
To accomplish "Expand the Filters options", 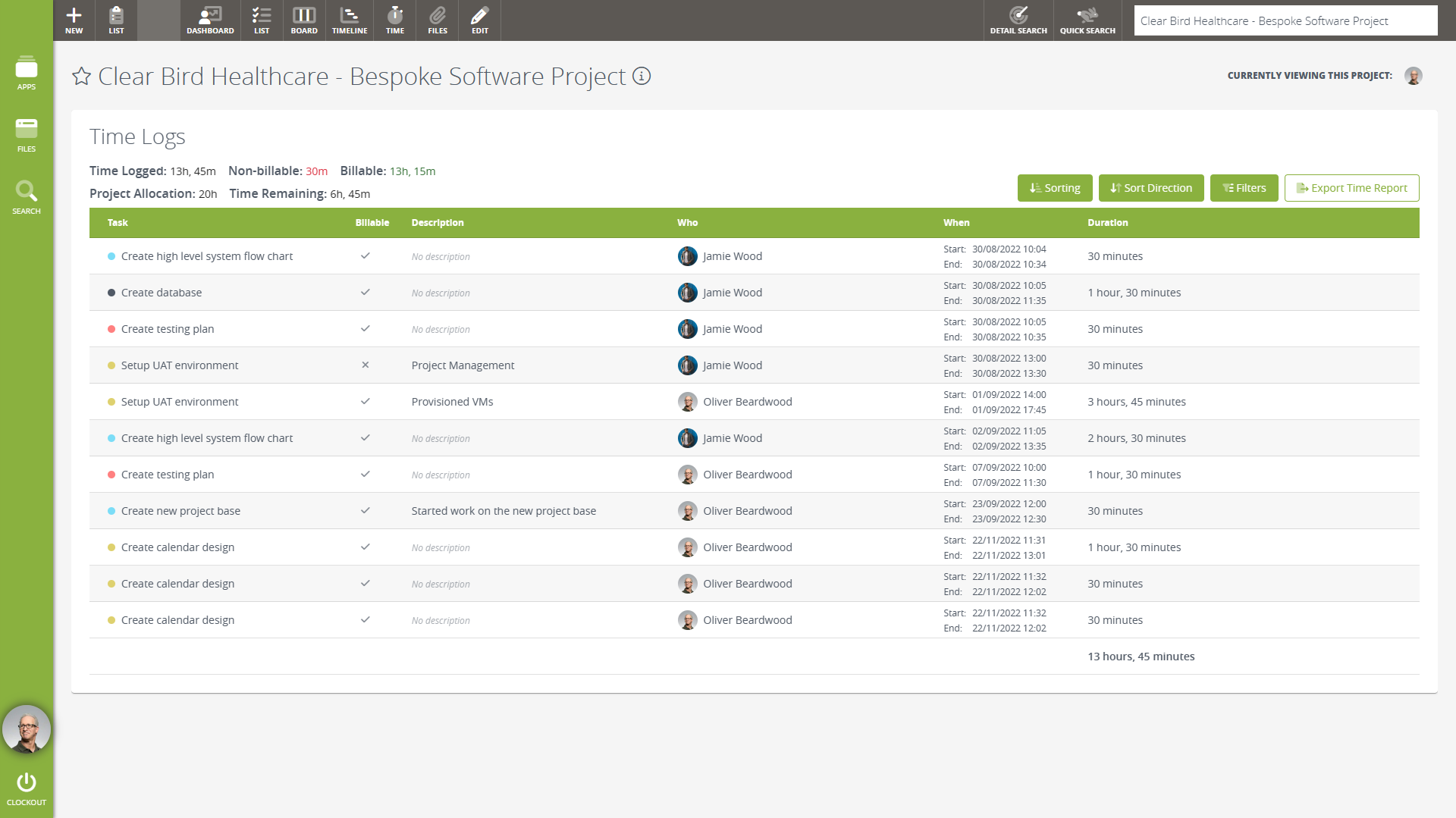I will tap(1244, 188).
